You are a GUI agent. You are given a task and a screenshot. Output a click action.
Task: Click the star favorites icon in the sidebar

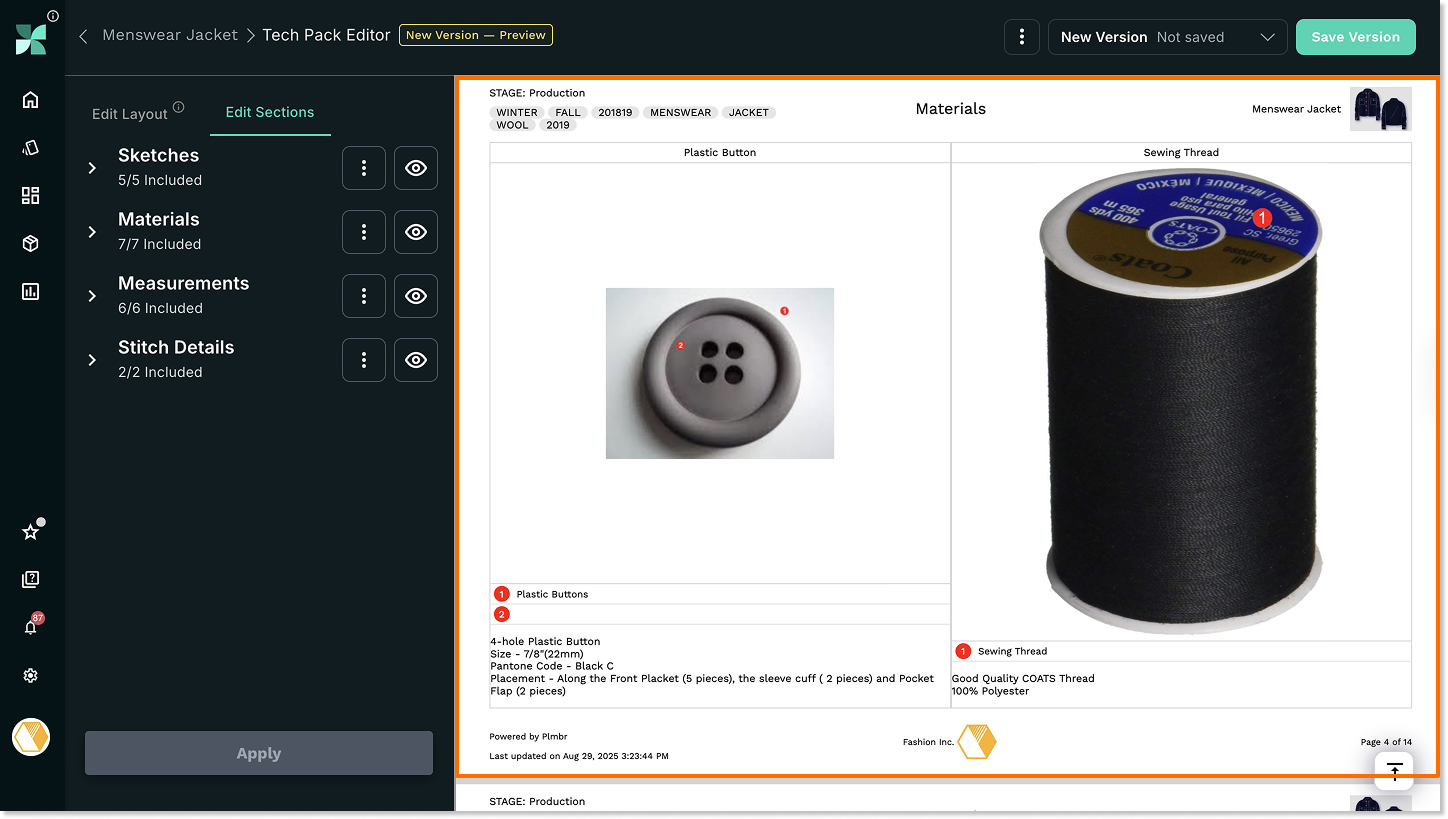tap(30, 532)
